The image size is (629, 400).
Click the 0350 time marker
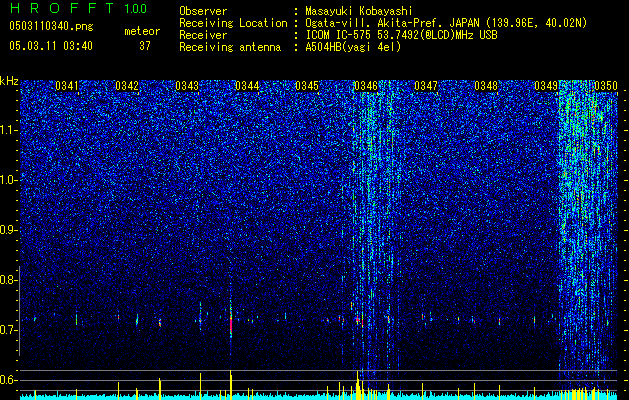click(x=606, y=86)
